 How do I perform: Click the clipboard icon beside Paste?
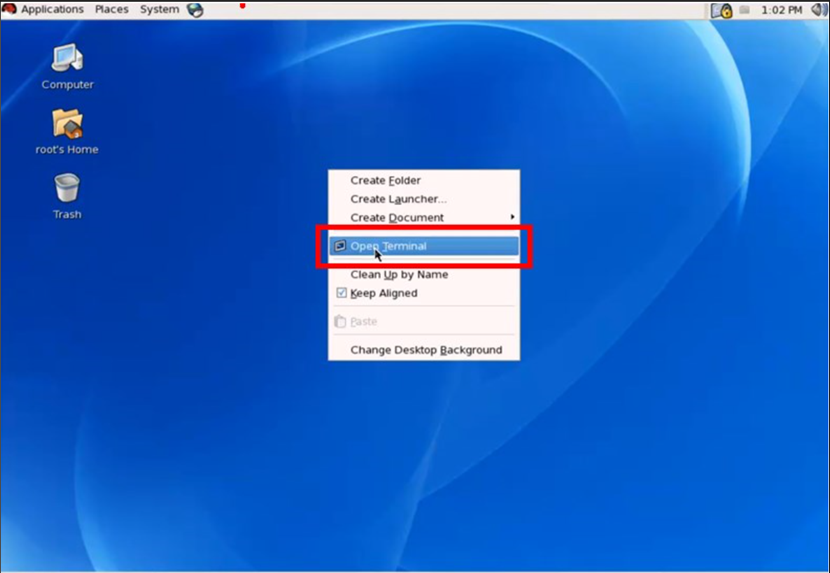(340, 321)
